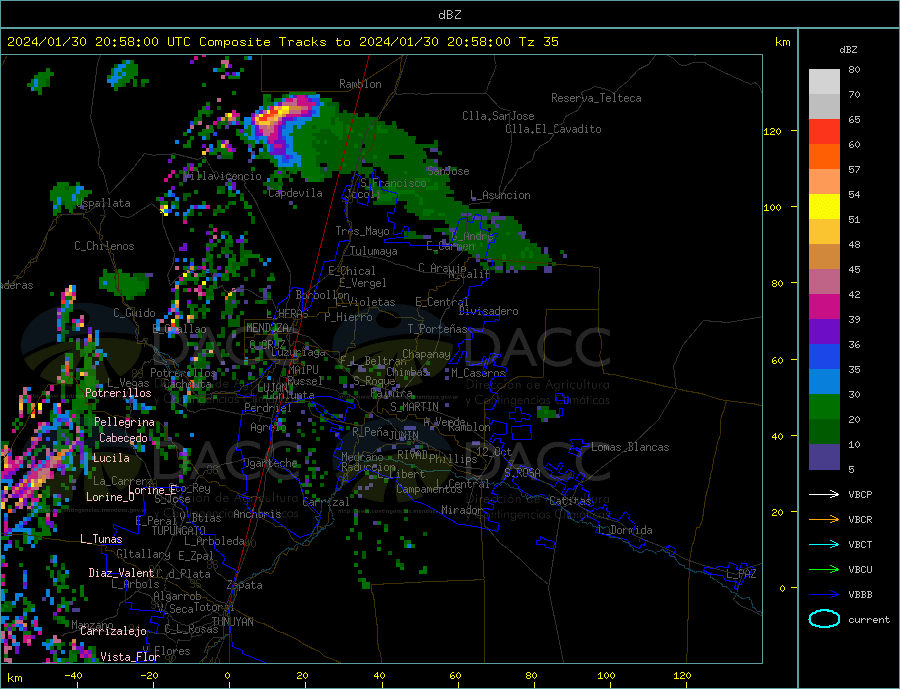
Task: Pick the magenta 42–39 dBZ legend swatch
Action: coord(824,307)
